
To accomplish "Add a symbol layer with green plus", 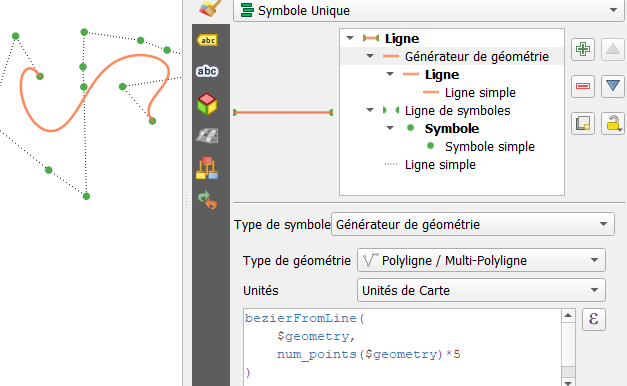I will click(x=583, y=49).
